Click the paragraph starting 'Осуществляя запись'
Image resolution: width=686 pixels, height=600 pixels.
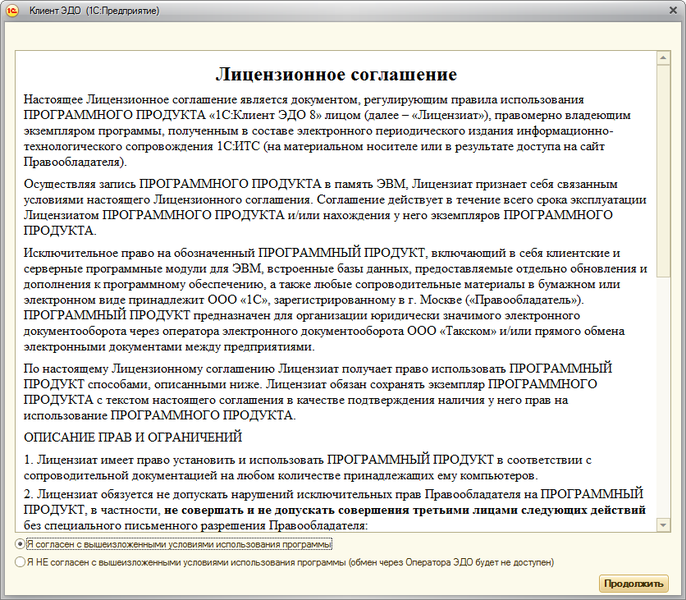pos(335,207)
